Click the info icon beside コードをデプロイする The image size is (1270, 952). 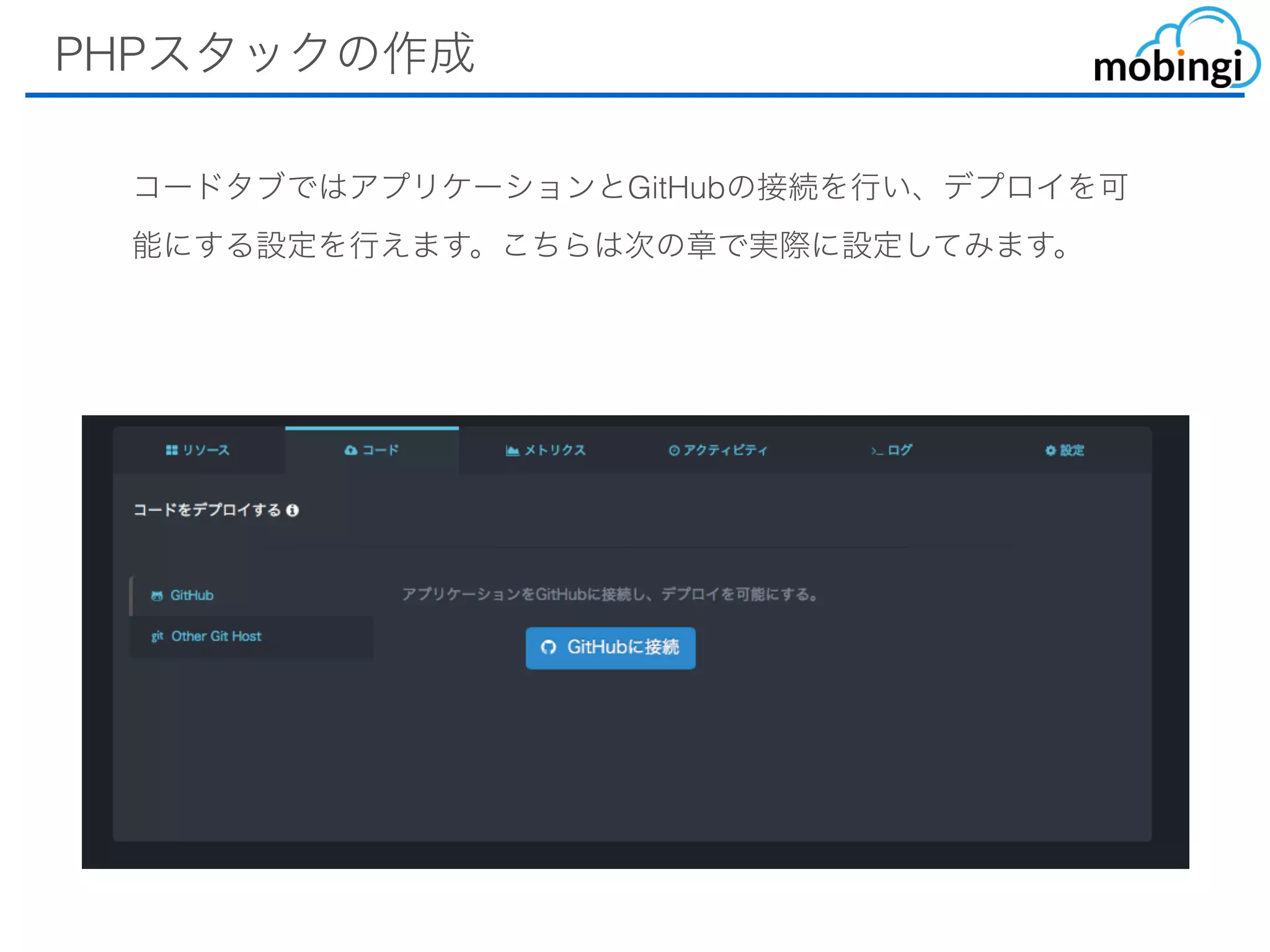(293, 510)
